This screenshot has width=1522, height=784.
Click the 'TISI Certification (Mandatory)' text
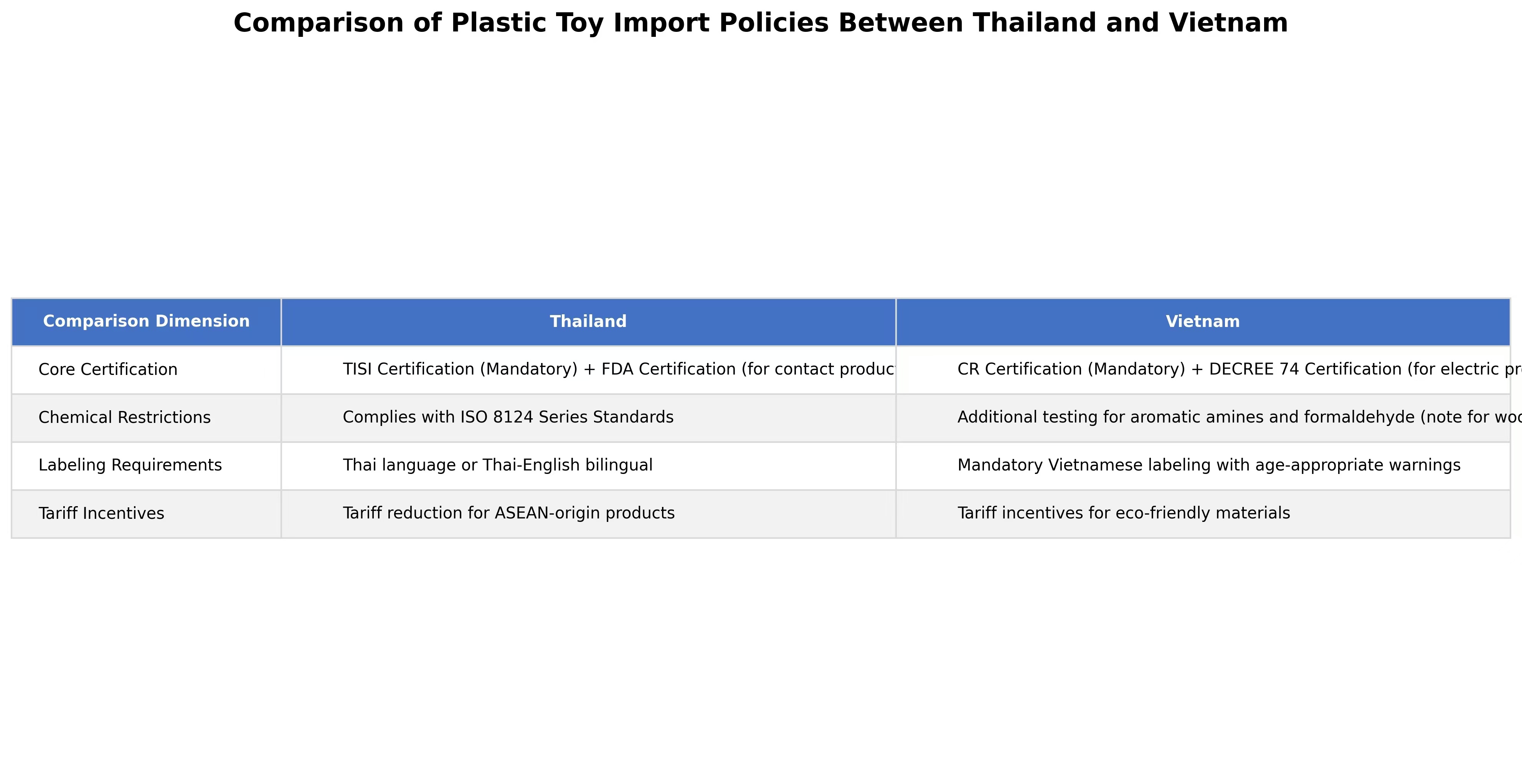coord(460,369)
